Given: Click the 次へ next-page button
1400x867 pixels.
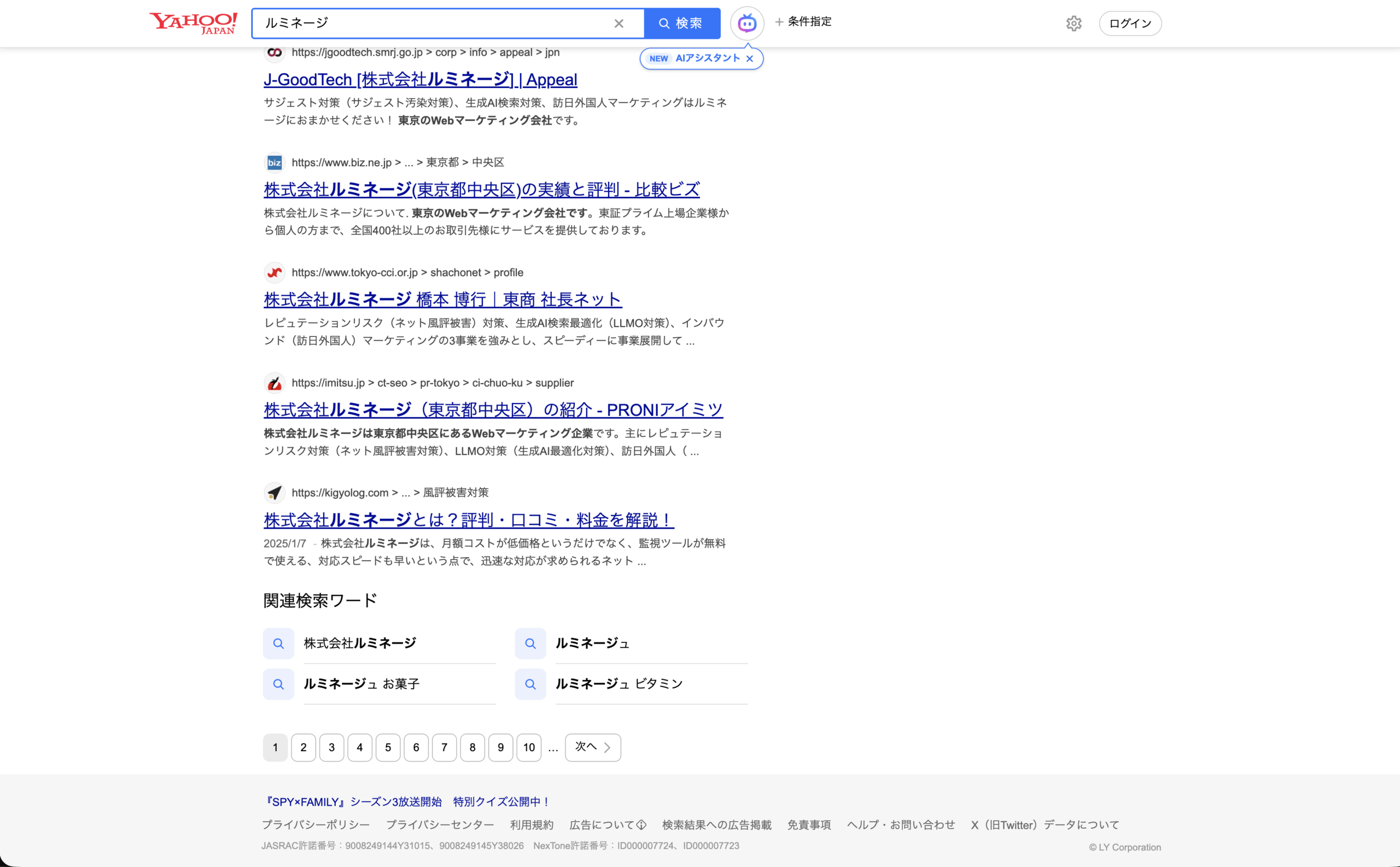Looking at the screenshot, I should pyautogui.click(x=592, y=747).
